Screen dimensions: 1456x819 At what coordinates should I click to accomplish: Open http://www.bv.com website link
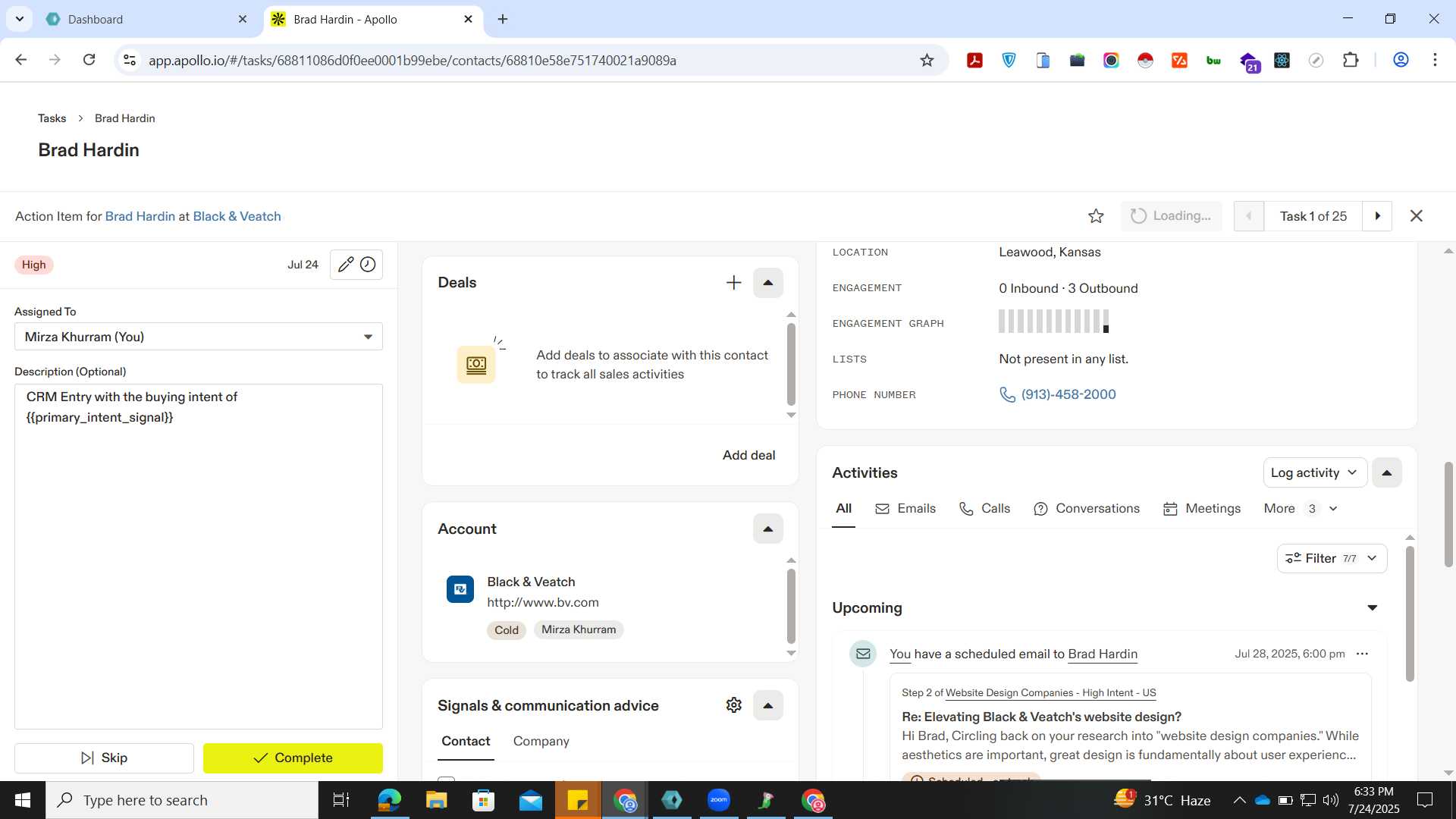543,603
